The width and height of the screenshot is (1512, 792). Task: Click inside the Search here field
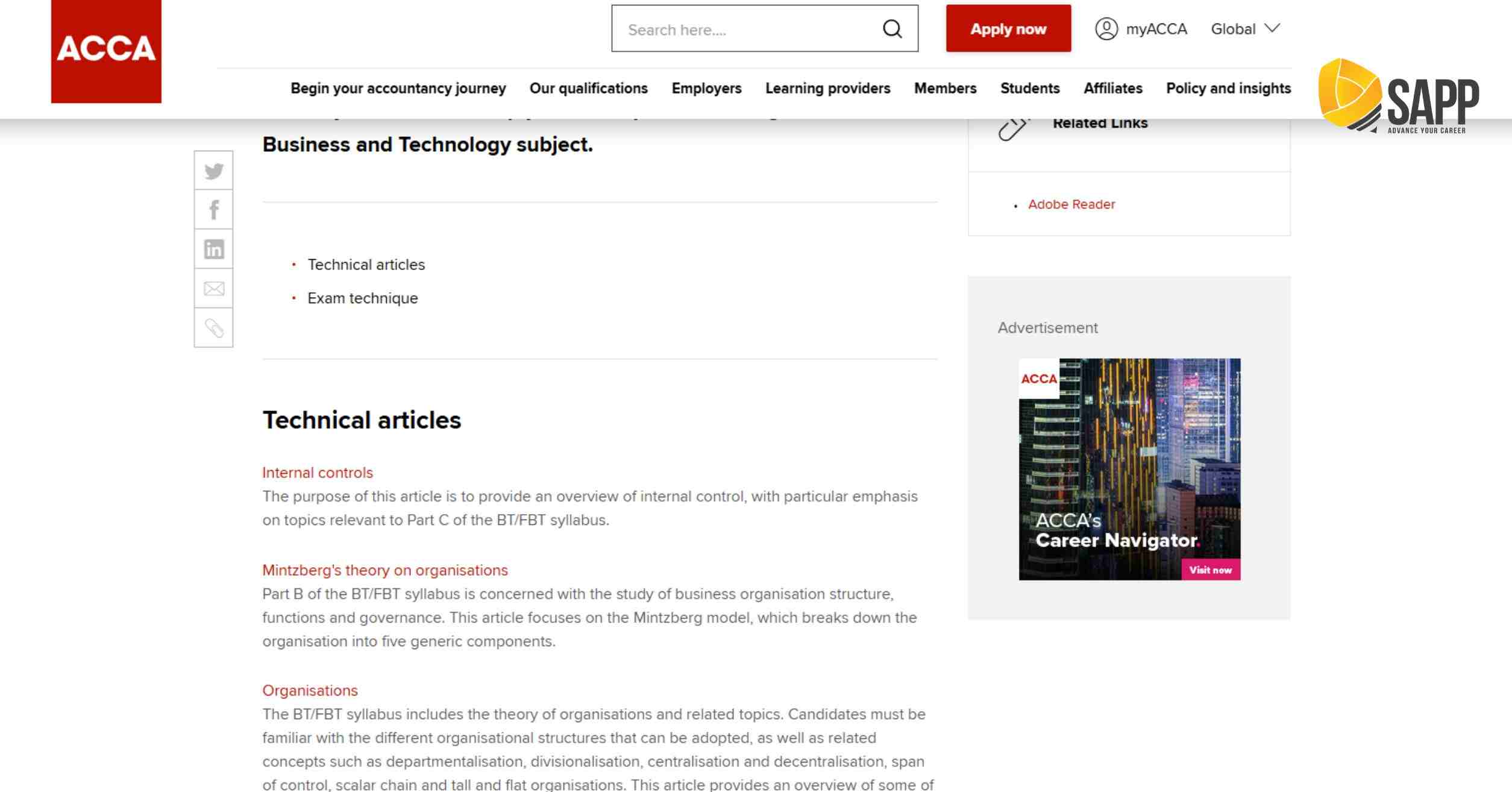click(x=747, y=30)
